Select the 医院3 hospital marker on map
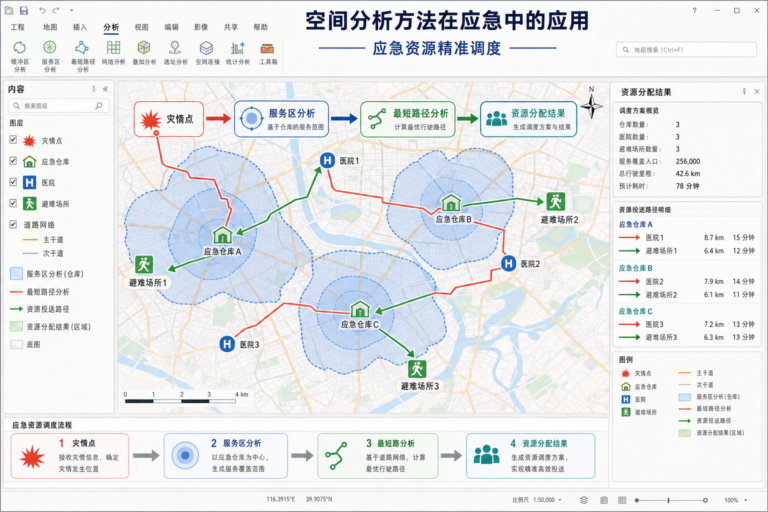 pos(227,344)
